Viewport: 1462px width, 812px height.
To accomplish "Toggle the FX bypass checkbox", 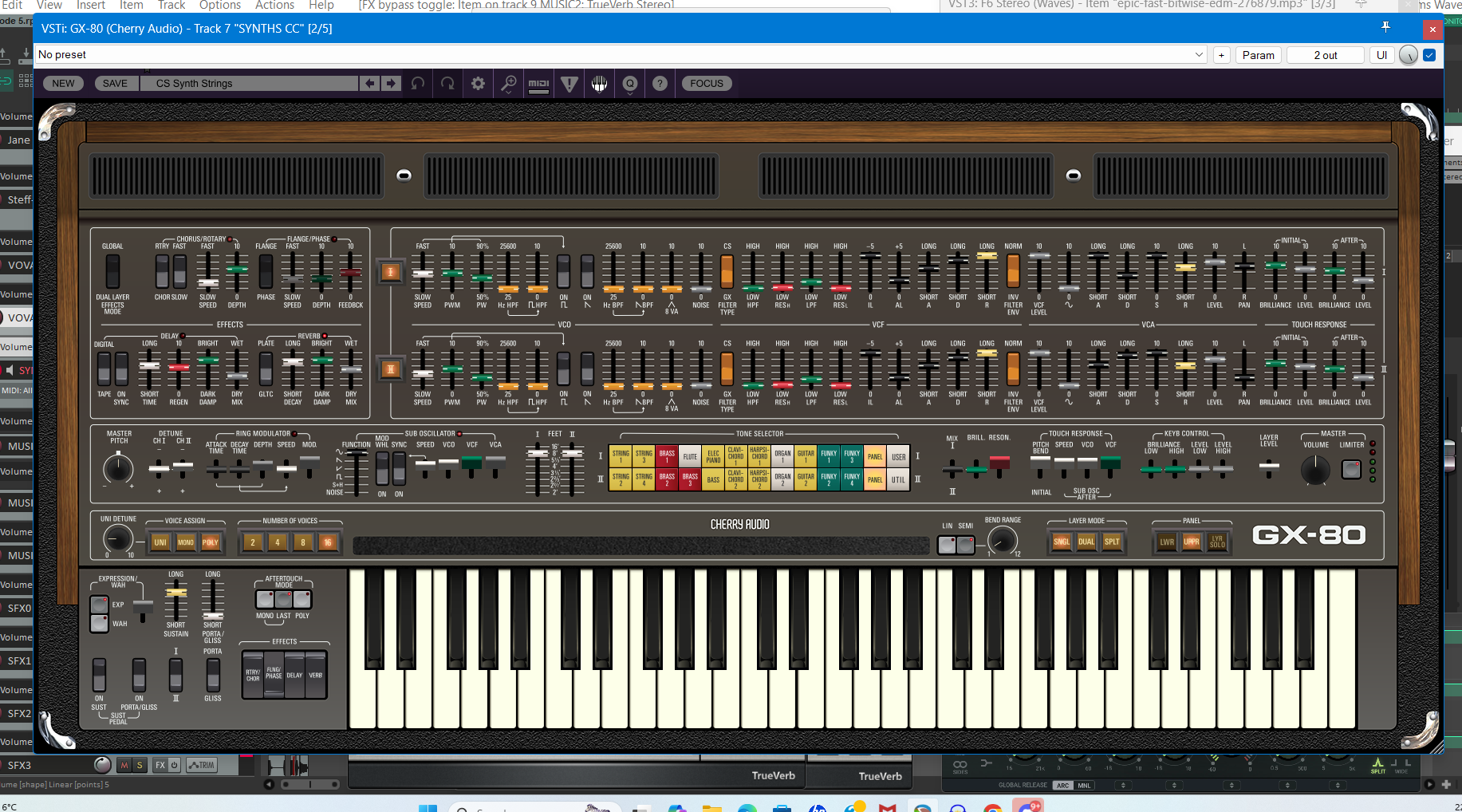I will pos(1429,55).
